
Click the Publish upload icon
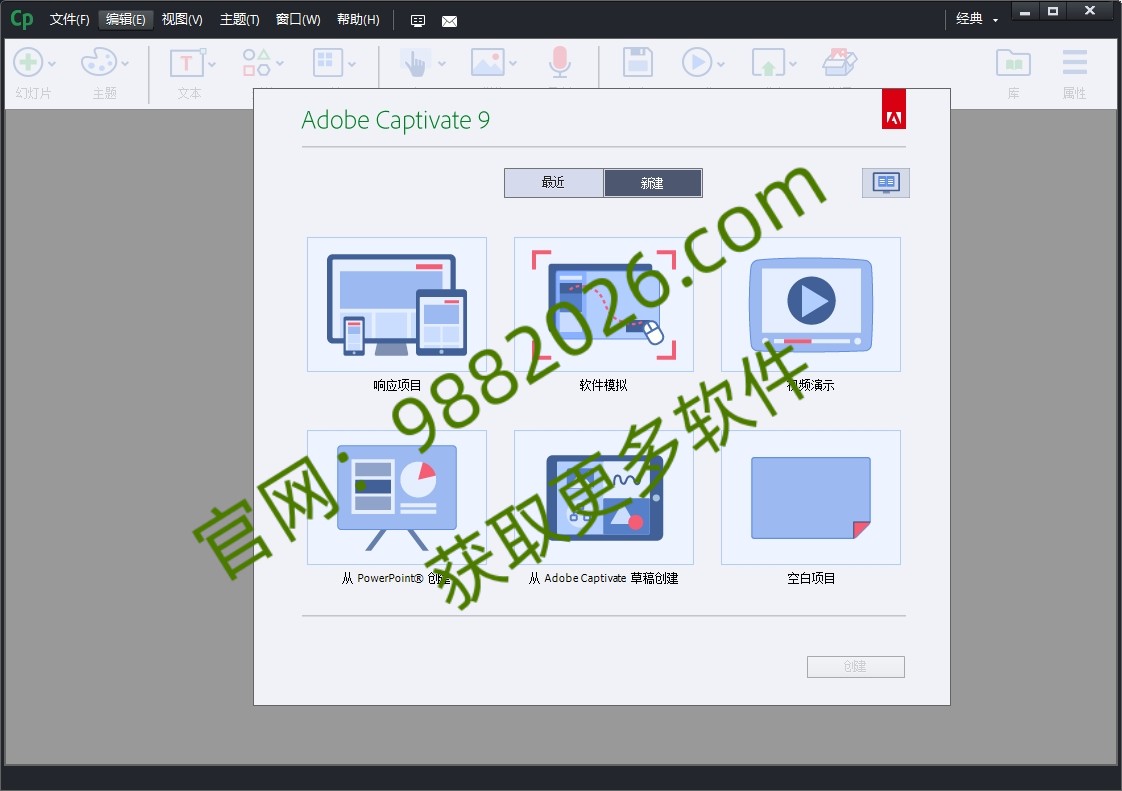click(x=769, y=62)
